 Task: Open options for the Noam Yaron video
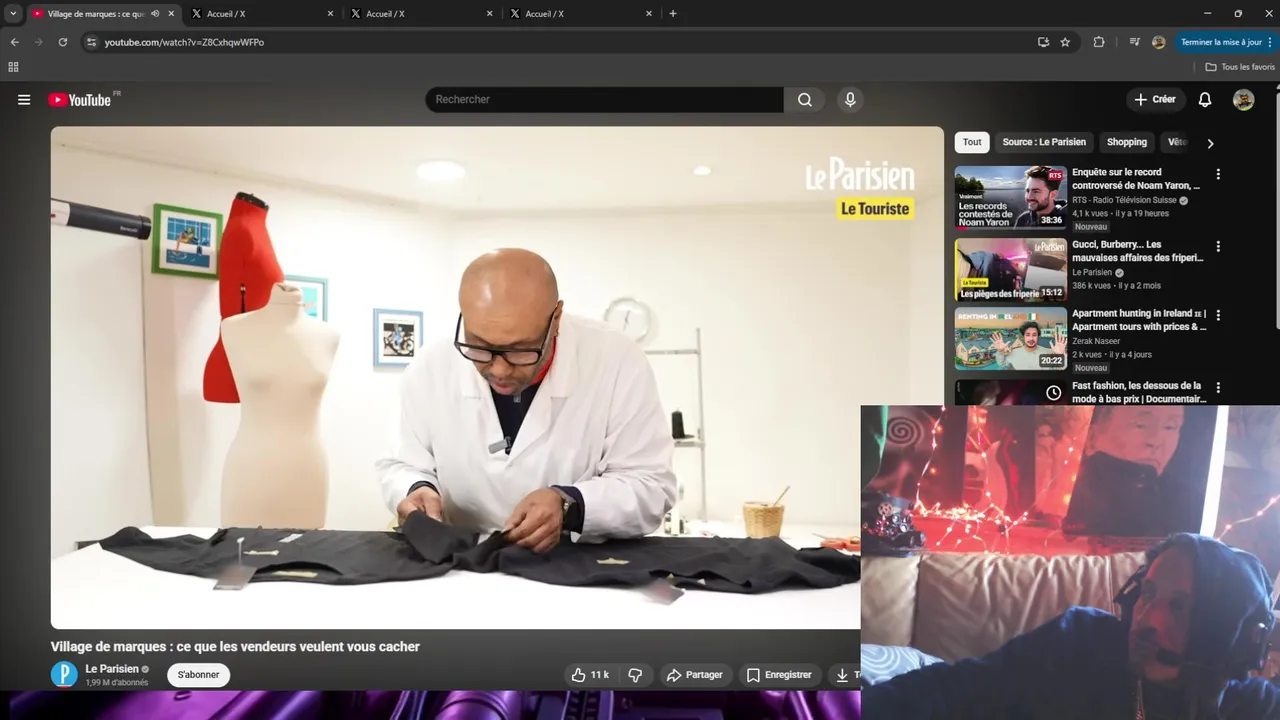(x=1218, y=174)
